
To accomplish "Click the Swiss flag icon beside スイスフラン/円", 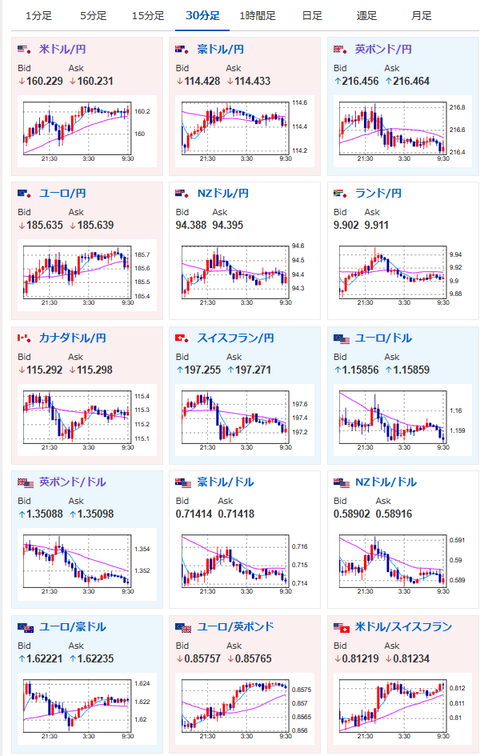I will tap(183, 338).
